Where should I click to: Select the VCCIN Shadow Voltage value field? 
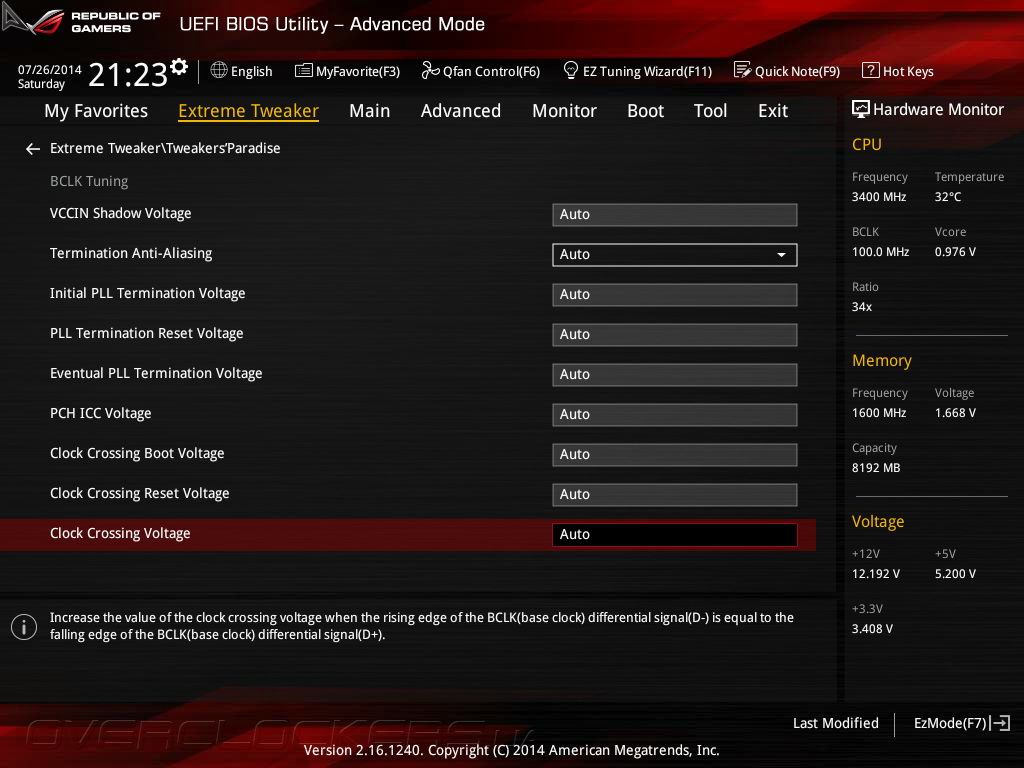[675, 215]
